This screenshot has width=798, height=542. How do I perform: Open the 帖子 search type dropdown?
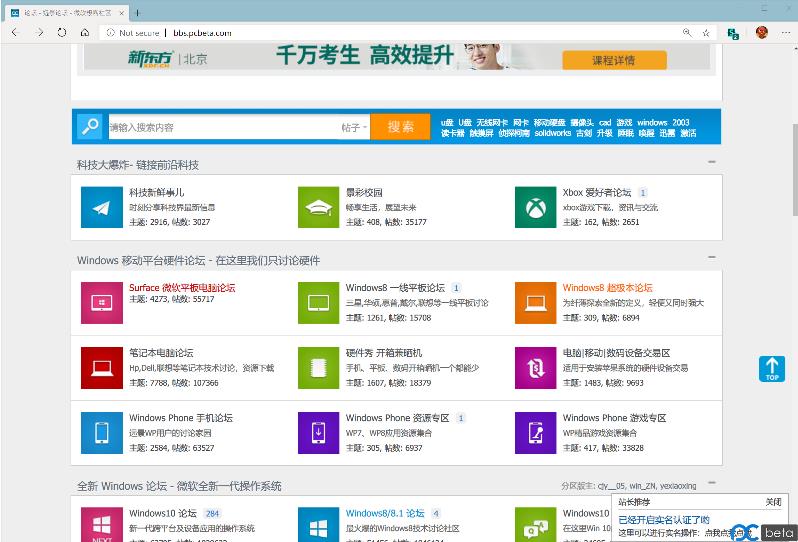pos(354,127)
